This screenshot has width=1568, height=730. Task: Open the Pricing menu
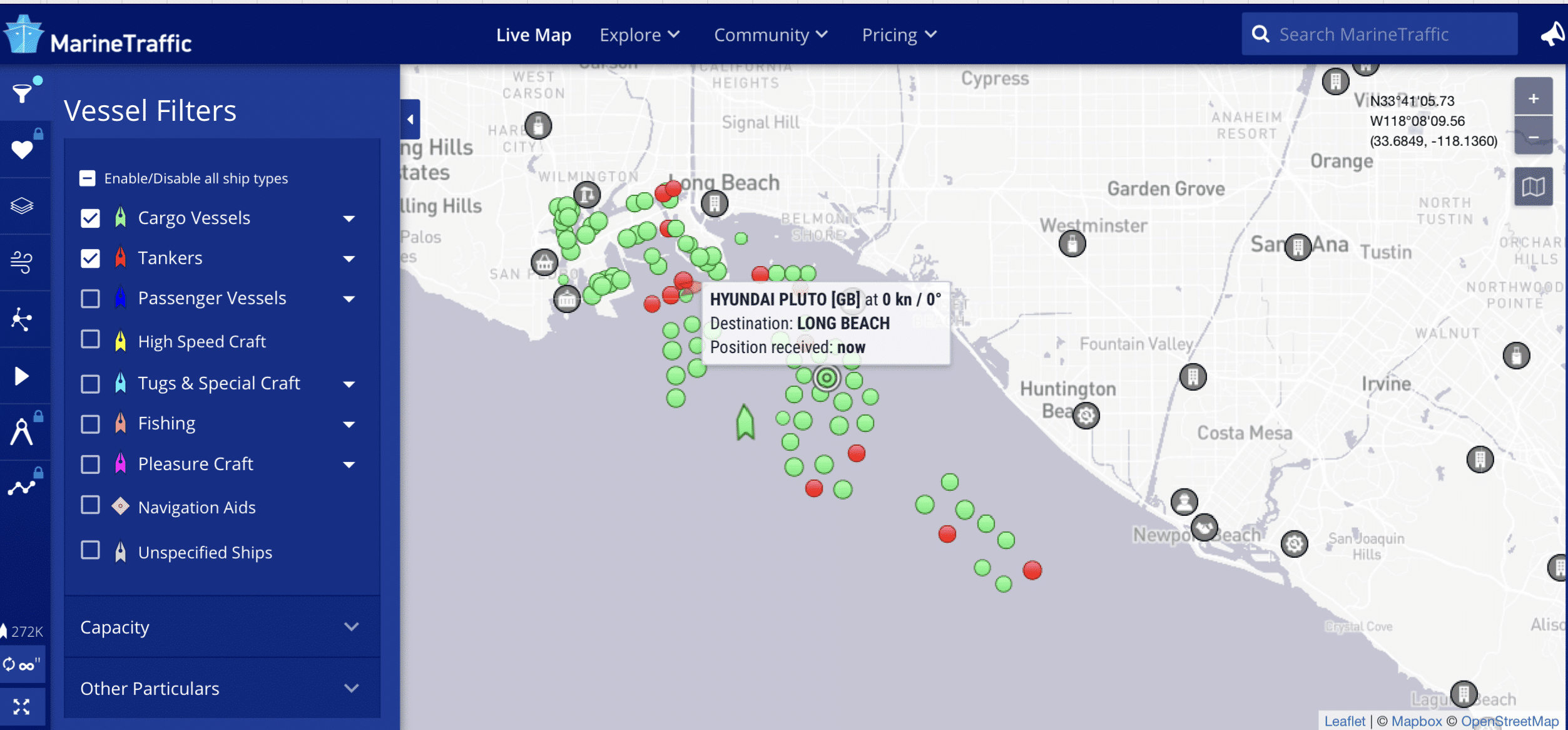pos(899,35)
